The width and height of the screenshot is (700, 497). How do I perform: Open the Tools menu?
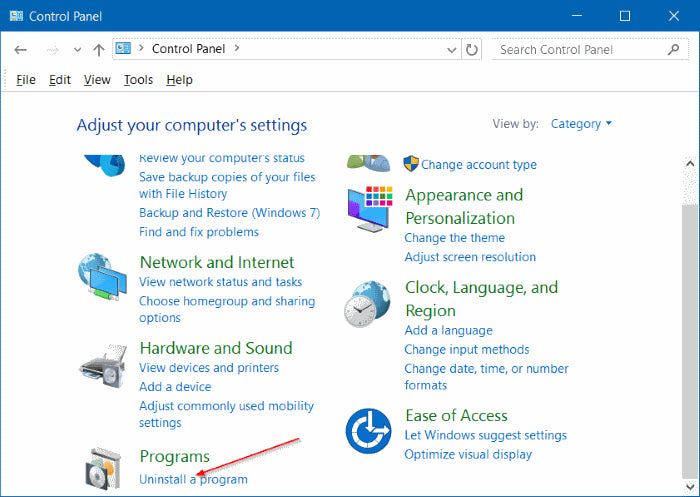click(138, 80)
